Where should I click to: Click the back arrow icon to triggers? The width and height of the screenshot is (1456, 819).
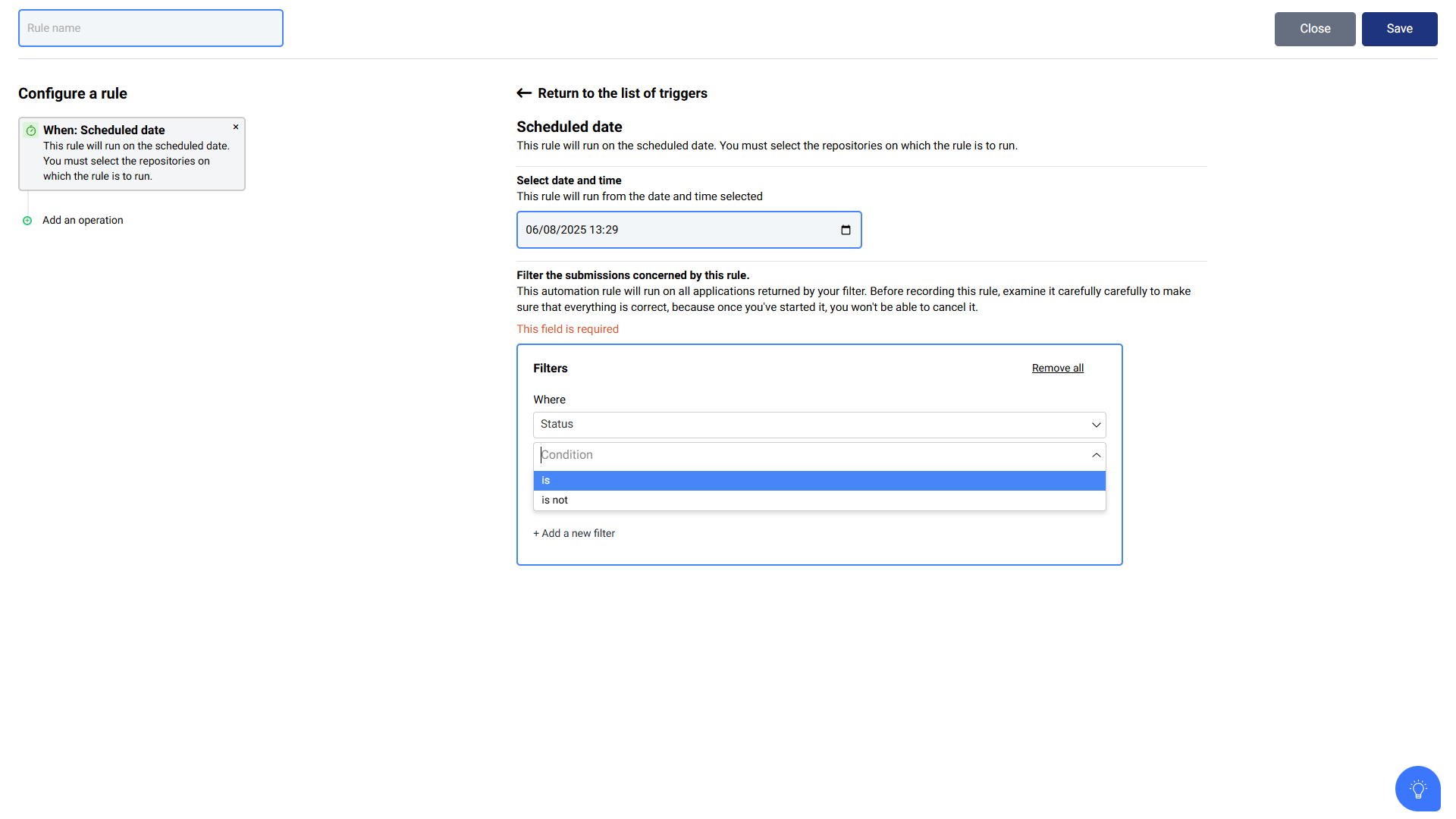524,93
